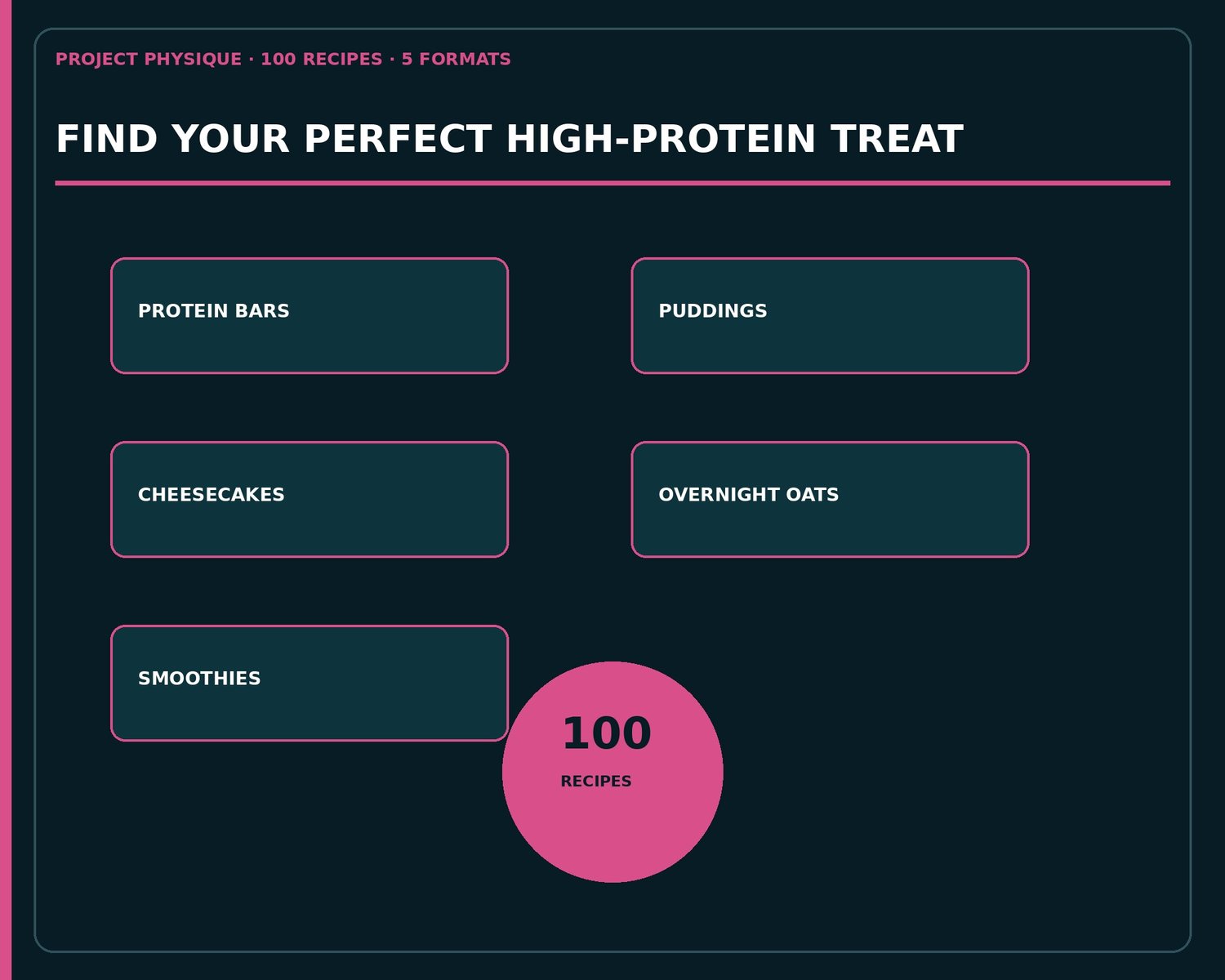Click the SMOOTHIES label text
Viewport: 1225px width, 980px height.
[x=199, y=679]
